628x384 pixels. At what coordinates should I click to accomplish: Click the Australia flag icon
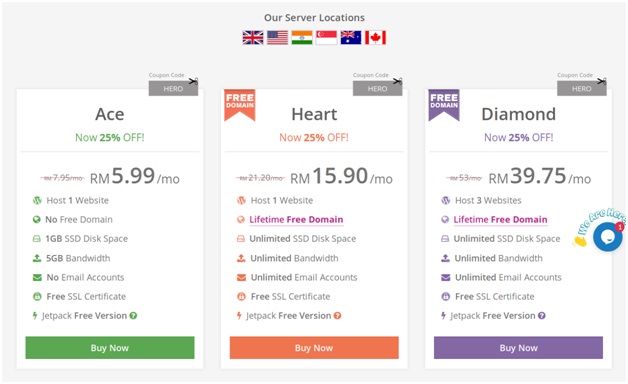(351, 38)
